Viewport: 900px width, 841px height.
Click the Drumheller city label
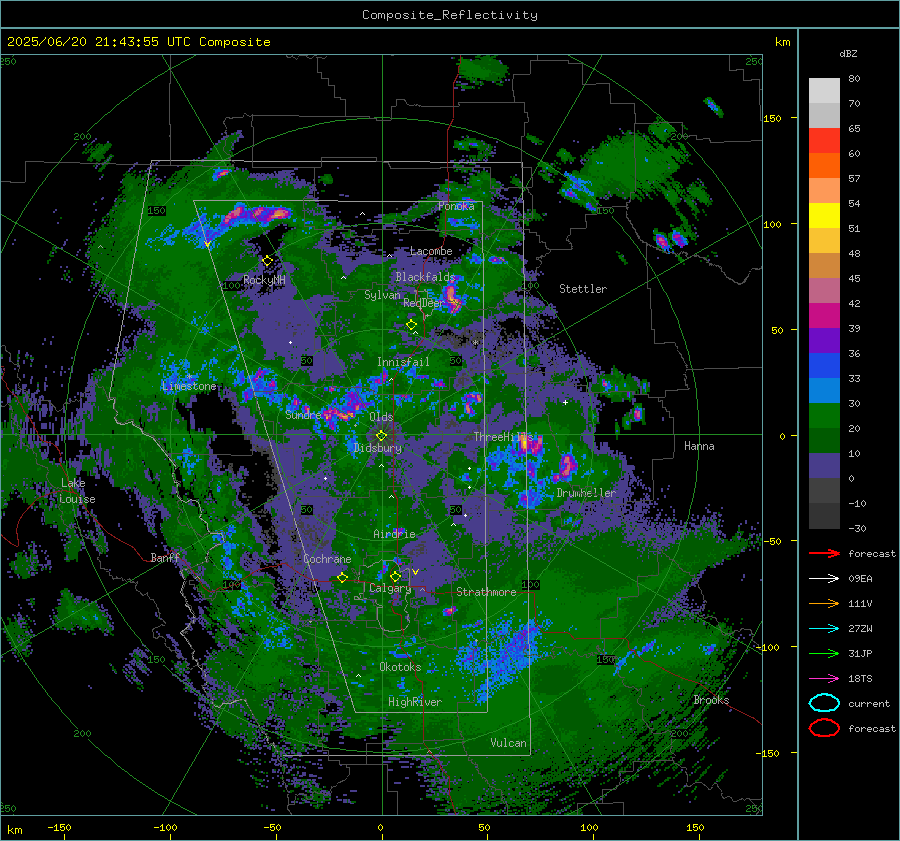click(586, 493)
